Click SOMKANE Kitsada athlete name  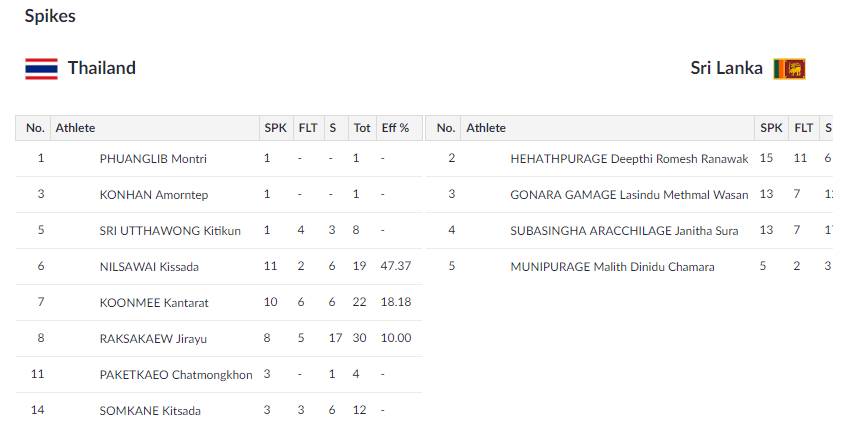150,410
